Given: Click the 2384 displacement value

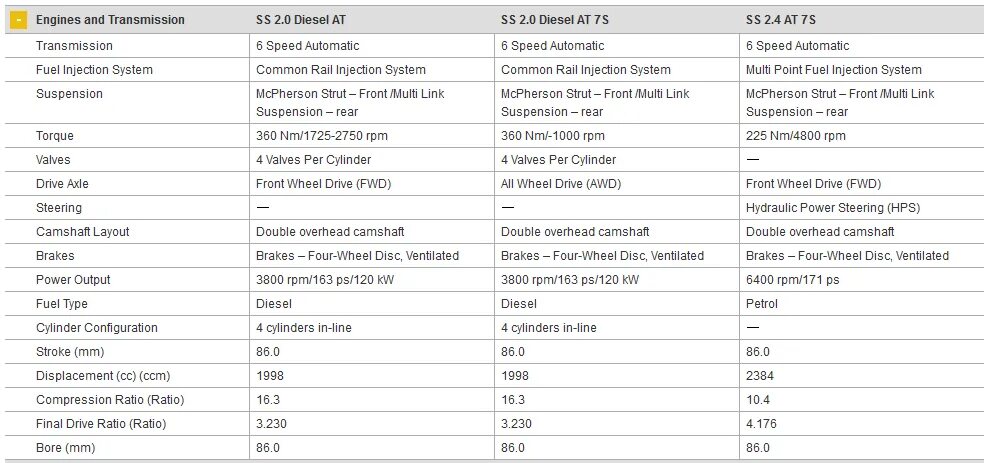Looking at the screenshot, I should (760, 376).
